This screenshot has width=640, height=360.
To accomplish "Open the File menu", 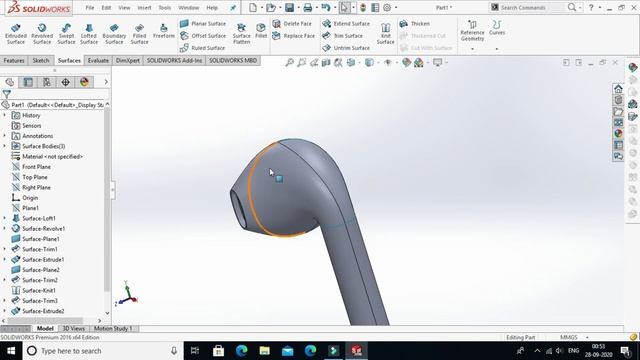I will [x=90, y=8].
